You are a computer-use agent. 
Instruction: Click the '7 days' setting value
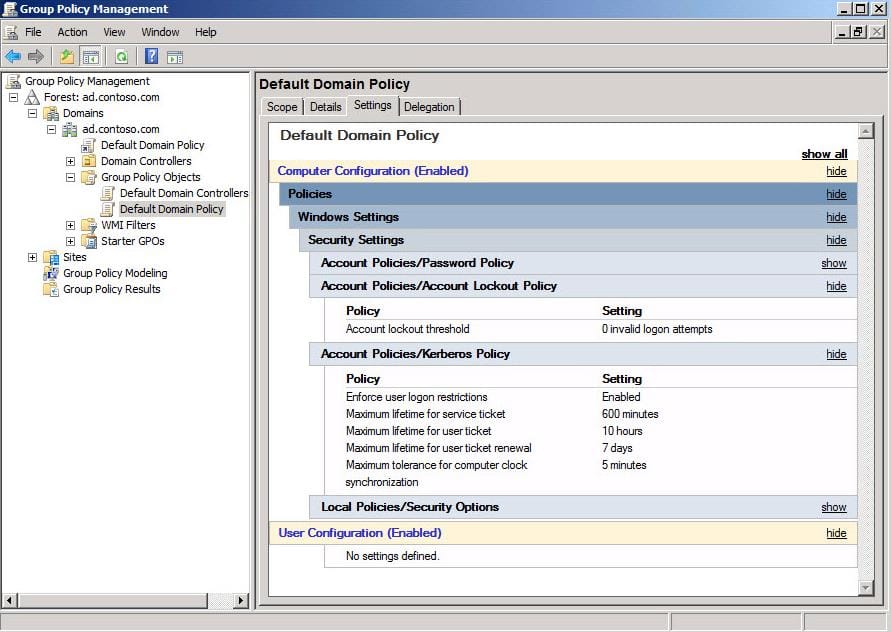pos(617,448)
